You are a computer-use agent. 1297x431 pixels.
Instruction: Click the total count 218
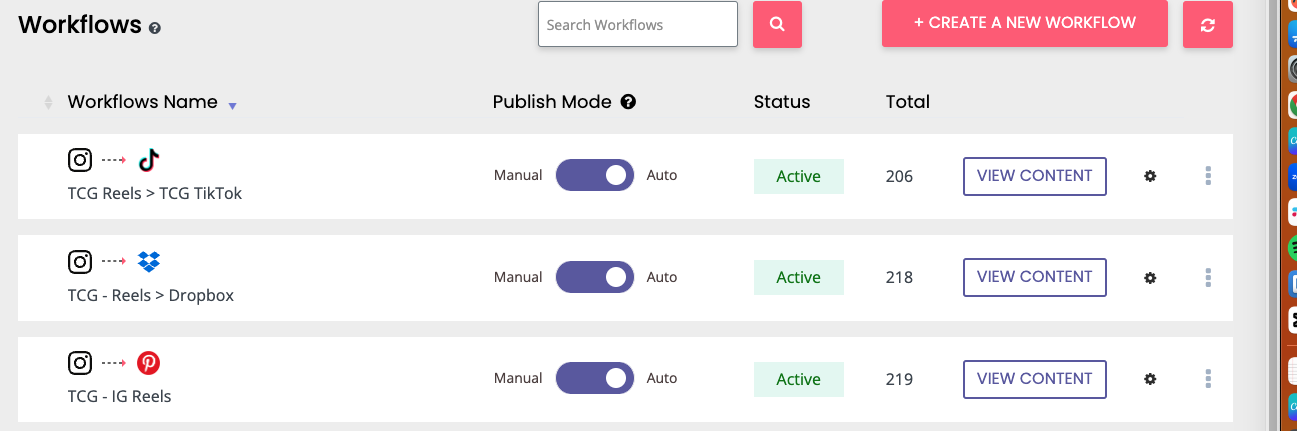tap(900, 277)
